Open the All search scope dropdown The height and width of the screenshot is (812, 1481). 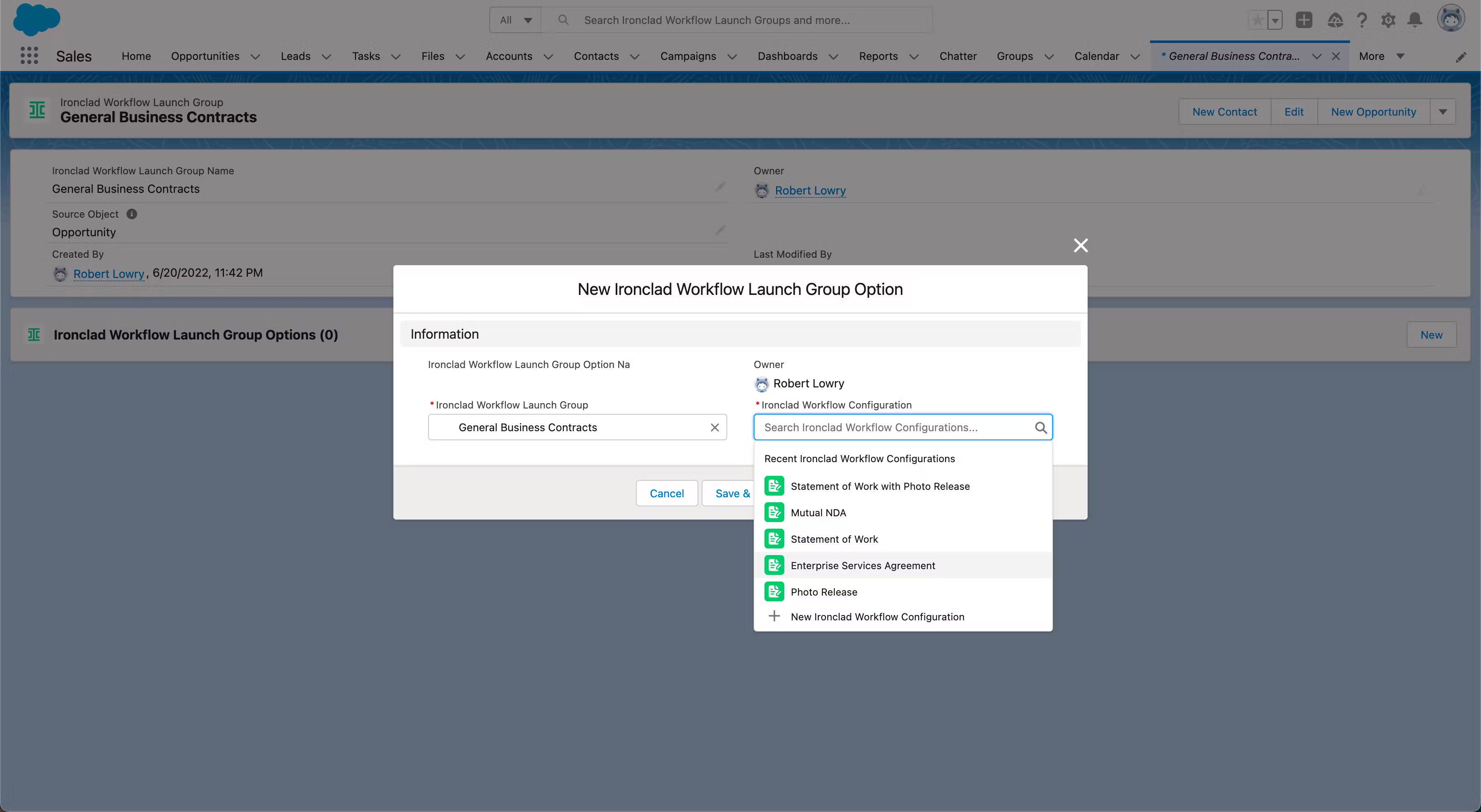click(515, 20)
